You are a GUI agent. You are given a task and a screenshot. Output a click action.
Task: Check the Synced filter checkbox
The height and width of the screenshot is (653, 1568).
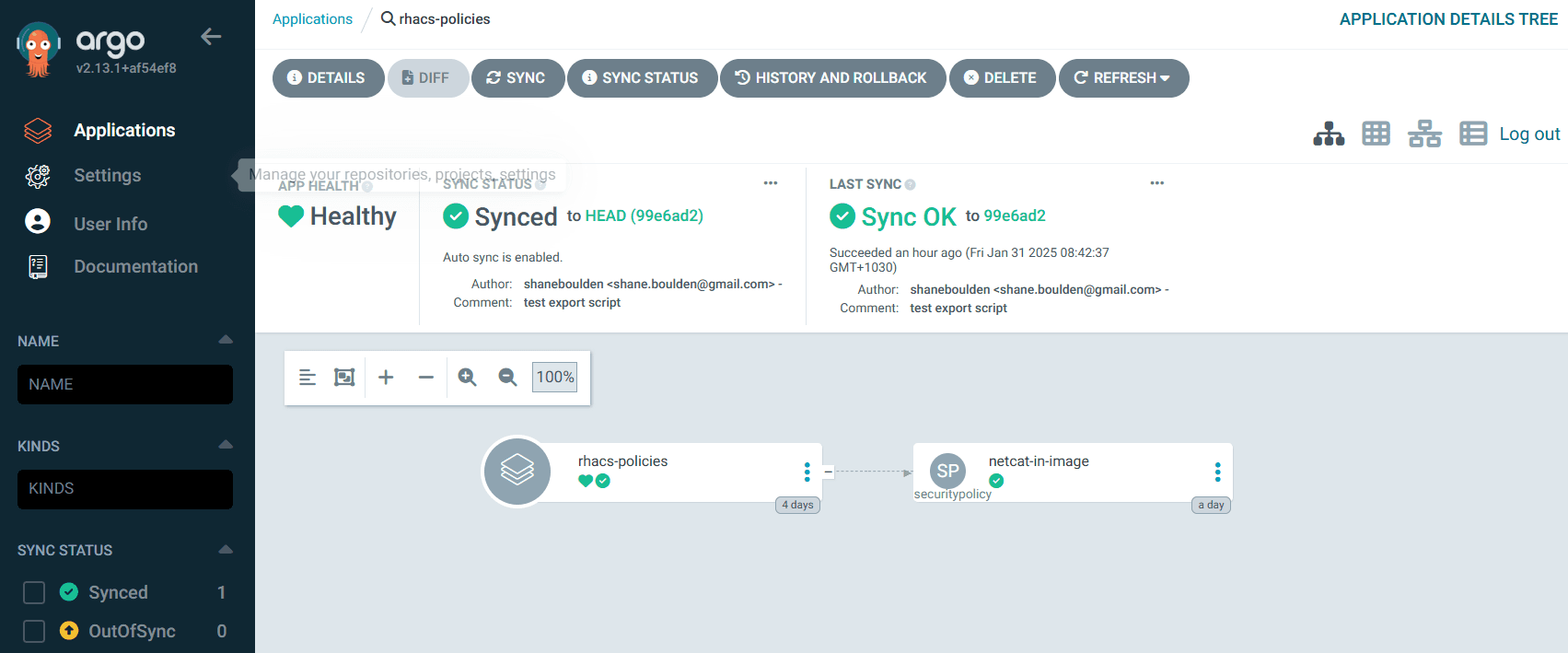(34, 592)
